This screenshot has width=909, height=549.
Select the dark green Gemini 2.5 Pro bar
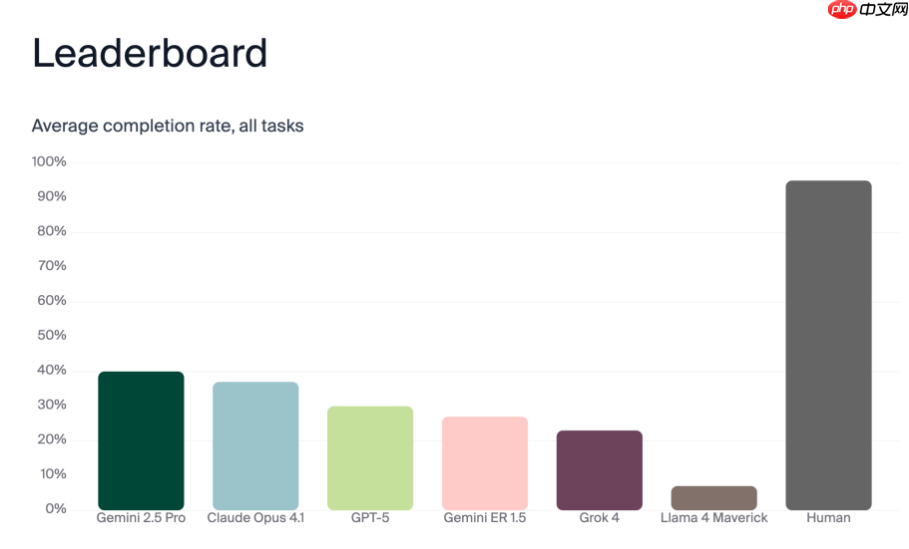click(141, 440)
